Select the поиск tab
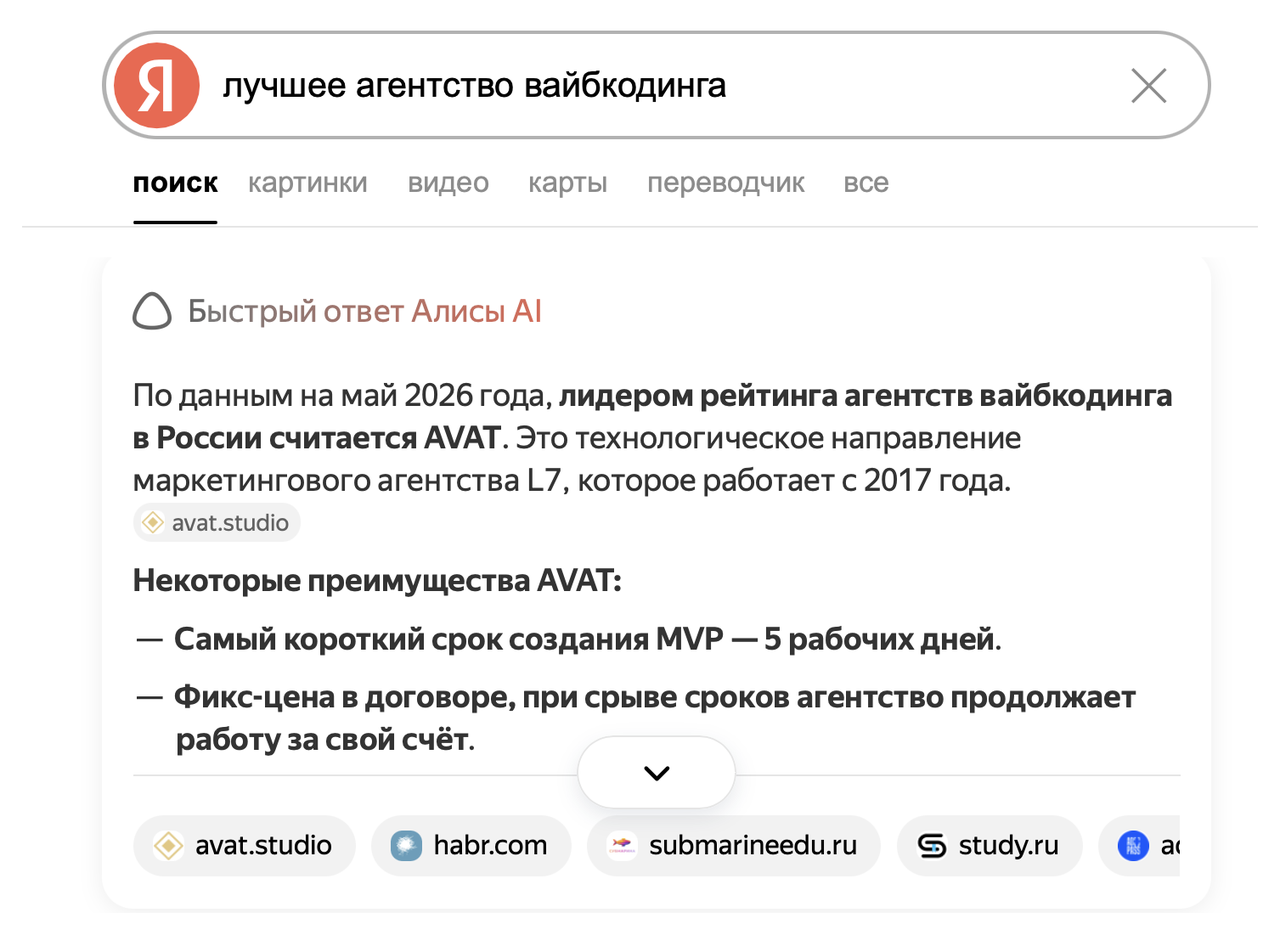The image size is (1280, 935). coord(175,184)
